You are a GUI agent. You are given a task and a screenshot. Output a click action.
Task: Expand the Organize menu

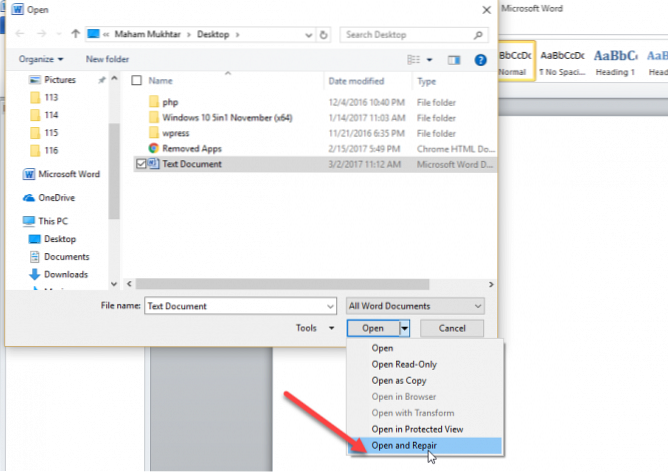pyautogui.click(x=41, y=60)
